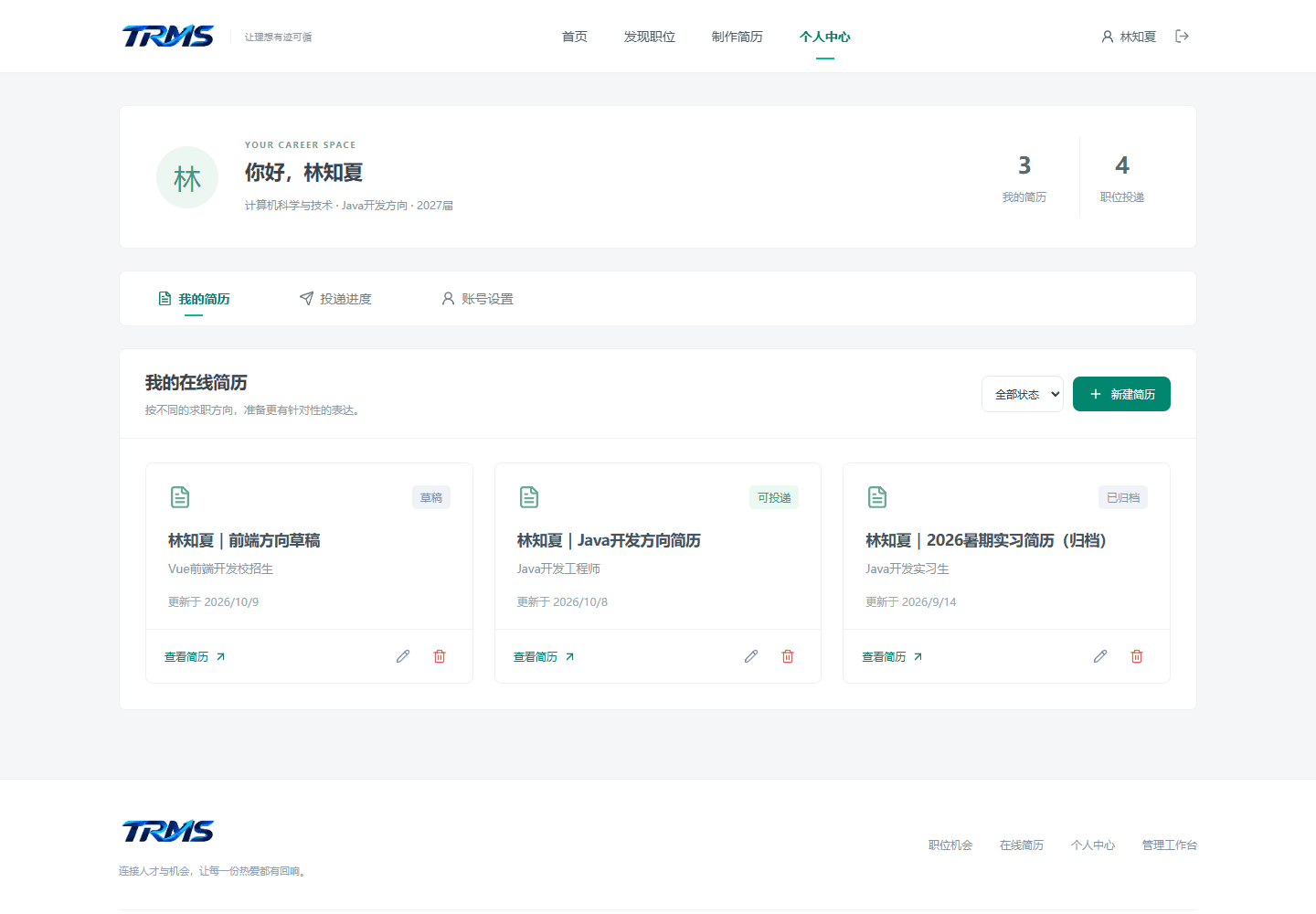Image resolution: width=1316 pixels, height=914 pixels.
Task: Click the 在线简历 footer link
Action: [1022, 845]
